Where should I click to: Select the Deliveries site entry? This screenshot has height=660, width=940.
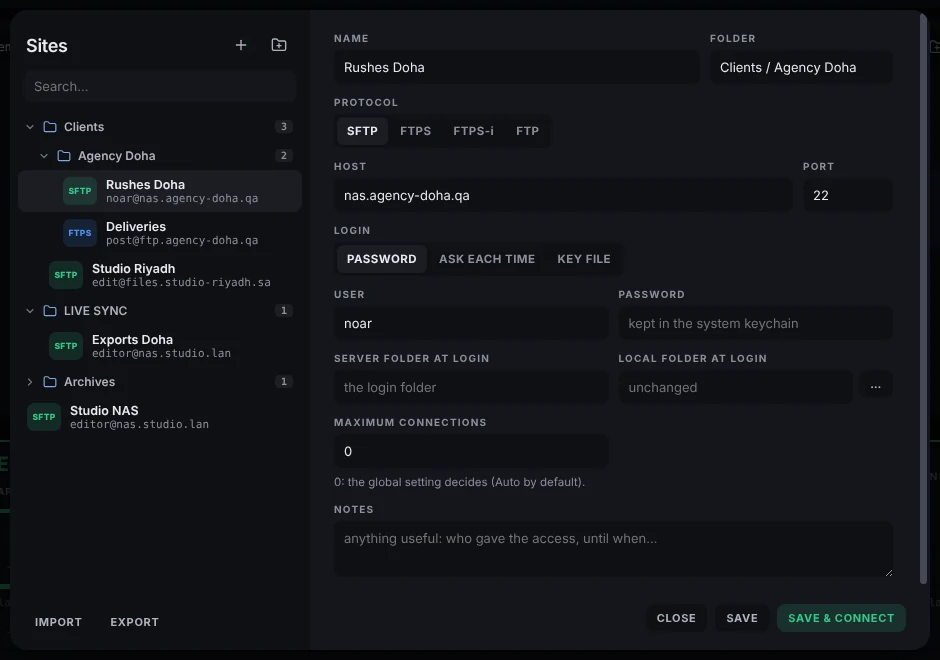pyautogui.click(x=160, y=233)
